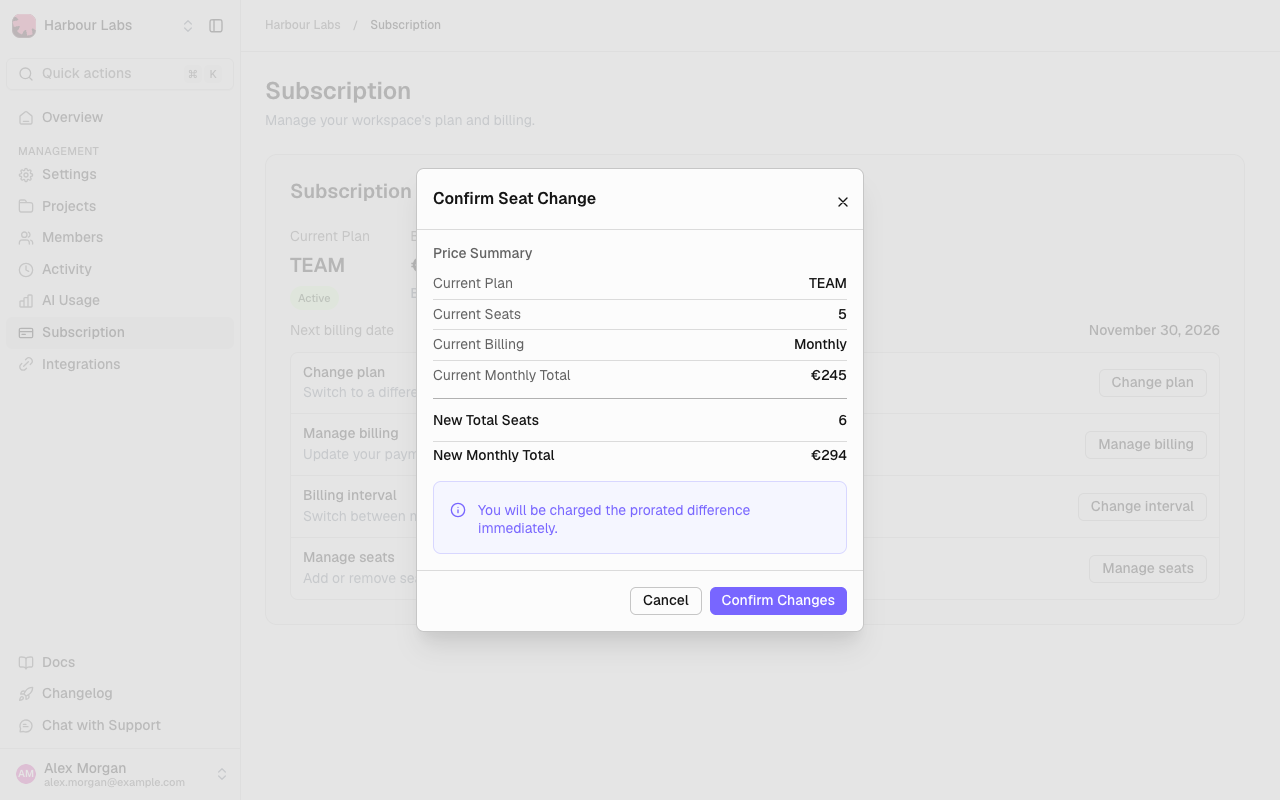
Task: Click the info icon in the proration notice
Action: point(458,510)
